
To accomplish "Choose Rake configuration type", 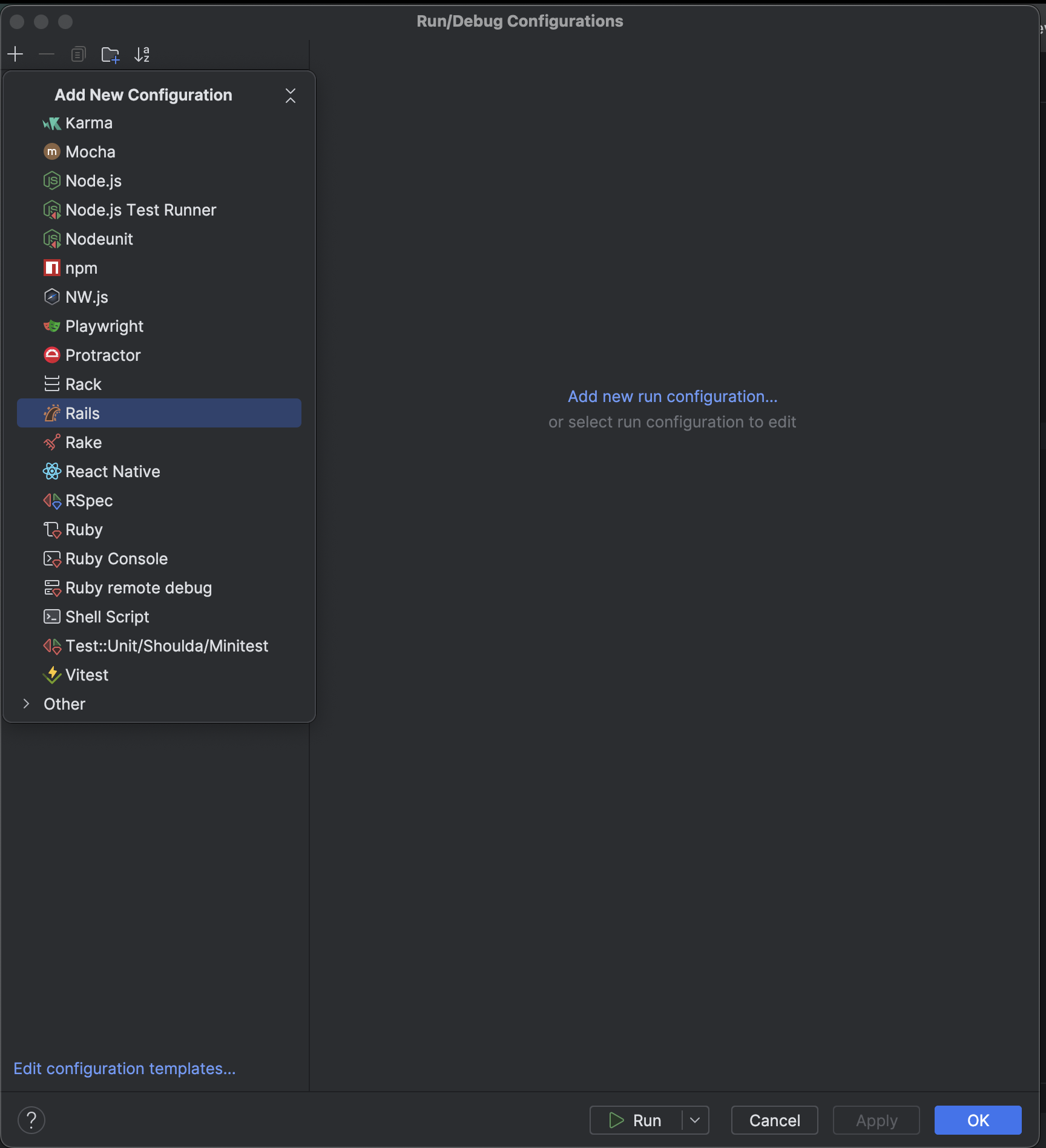I will pyautogui.click(x=159, y=443).
